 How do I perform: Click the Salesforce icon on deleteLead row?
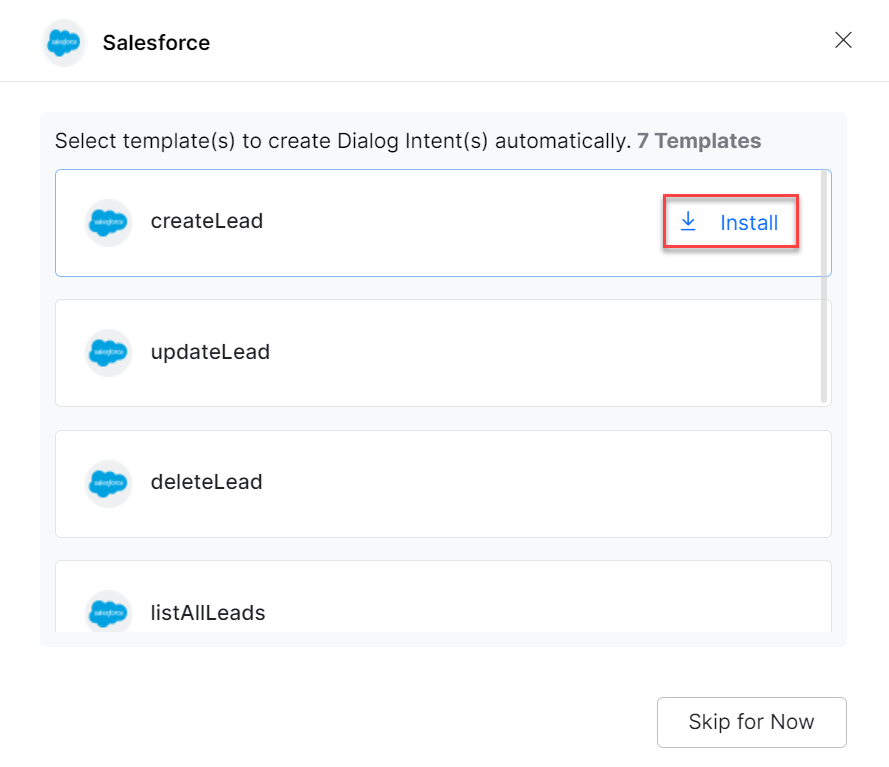click(x=108, y=483)
